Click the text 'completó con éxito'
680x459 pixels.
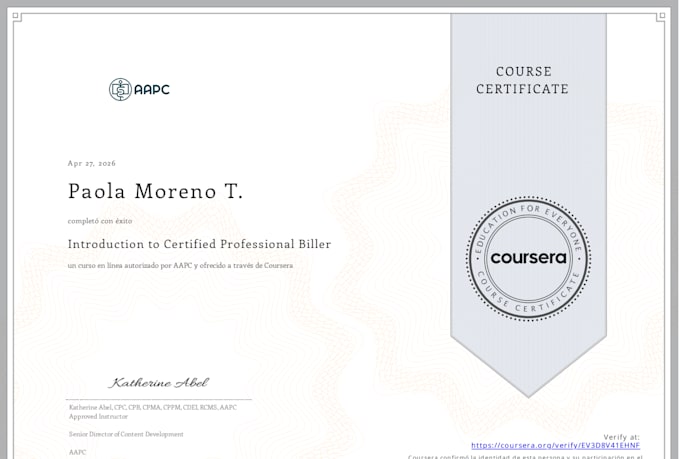[100, 221]
